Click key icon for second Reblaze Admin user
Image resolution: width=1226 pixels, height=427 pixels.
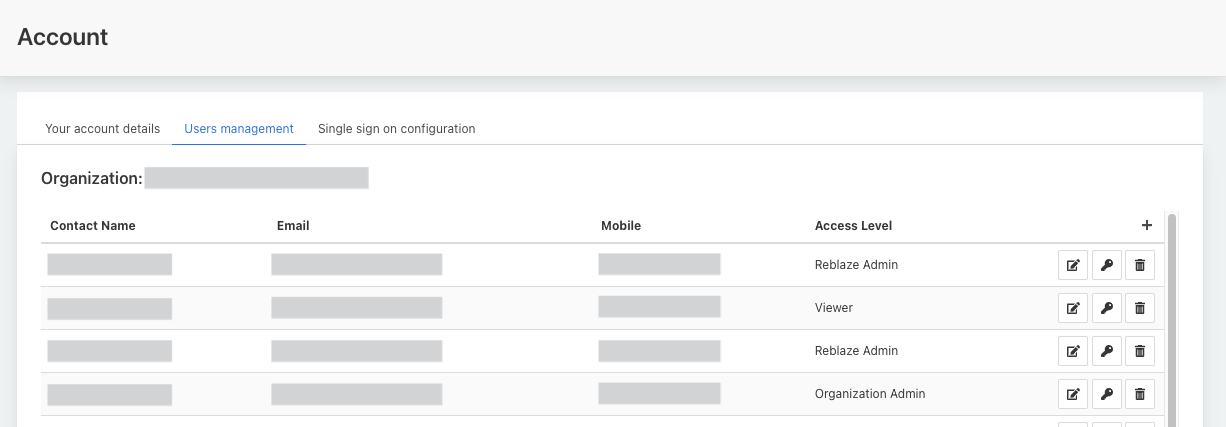1106,351
